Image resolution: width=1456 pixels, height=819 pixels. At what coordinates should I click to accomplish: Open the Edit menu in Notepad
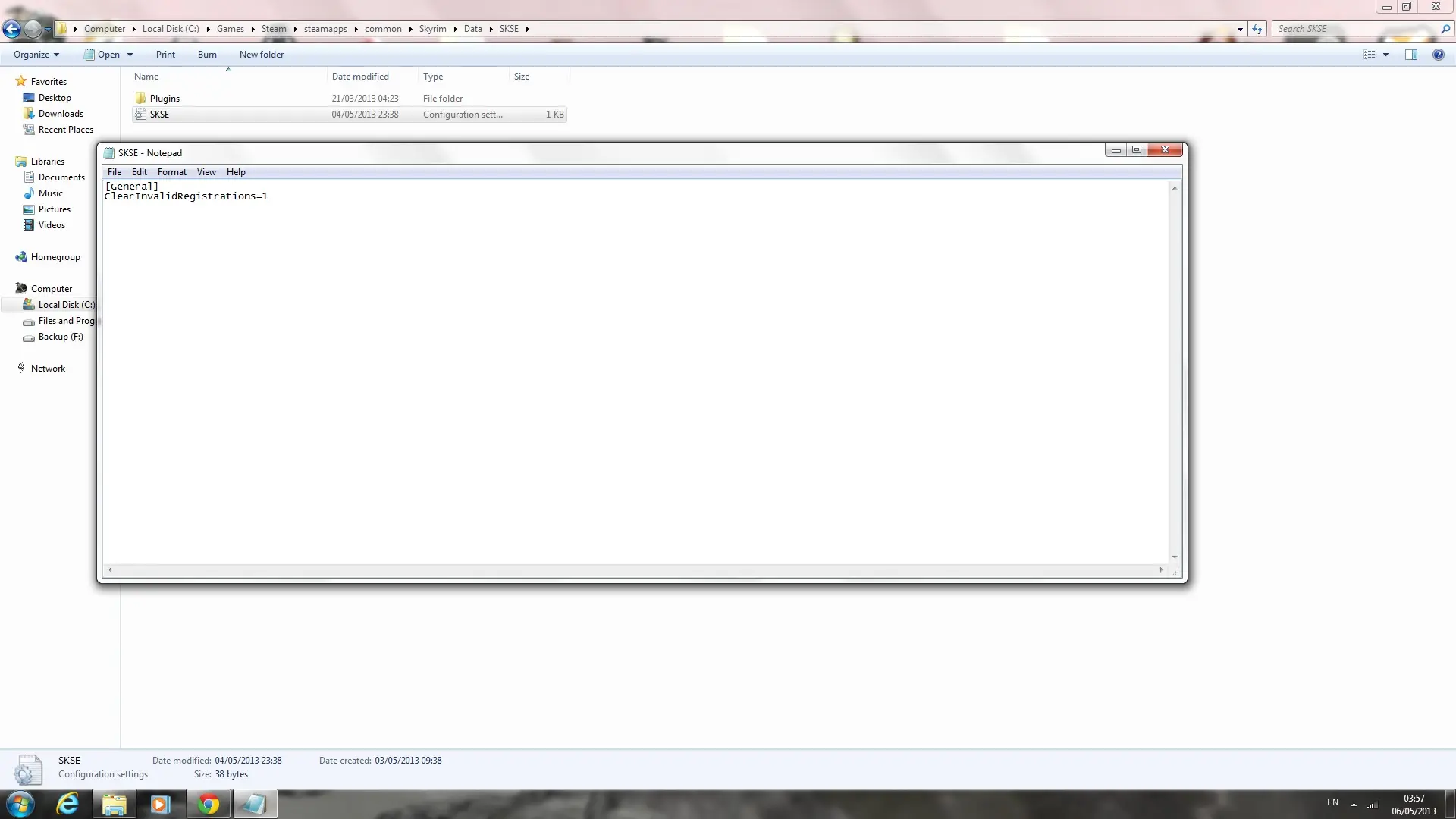(139, 172)
